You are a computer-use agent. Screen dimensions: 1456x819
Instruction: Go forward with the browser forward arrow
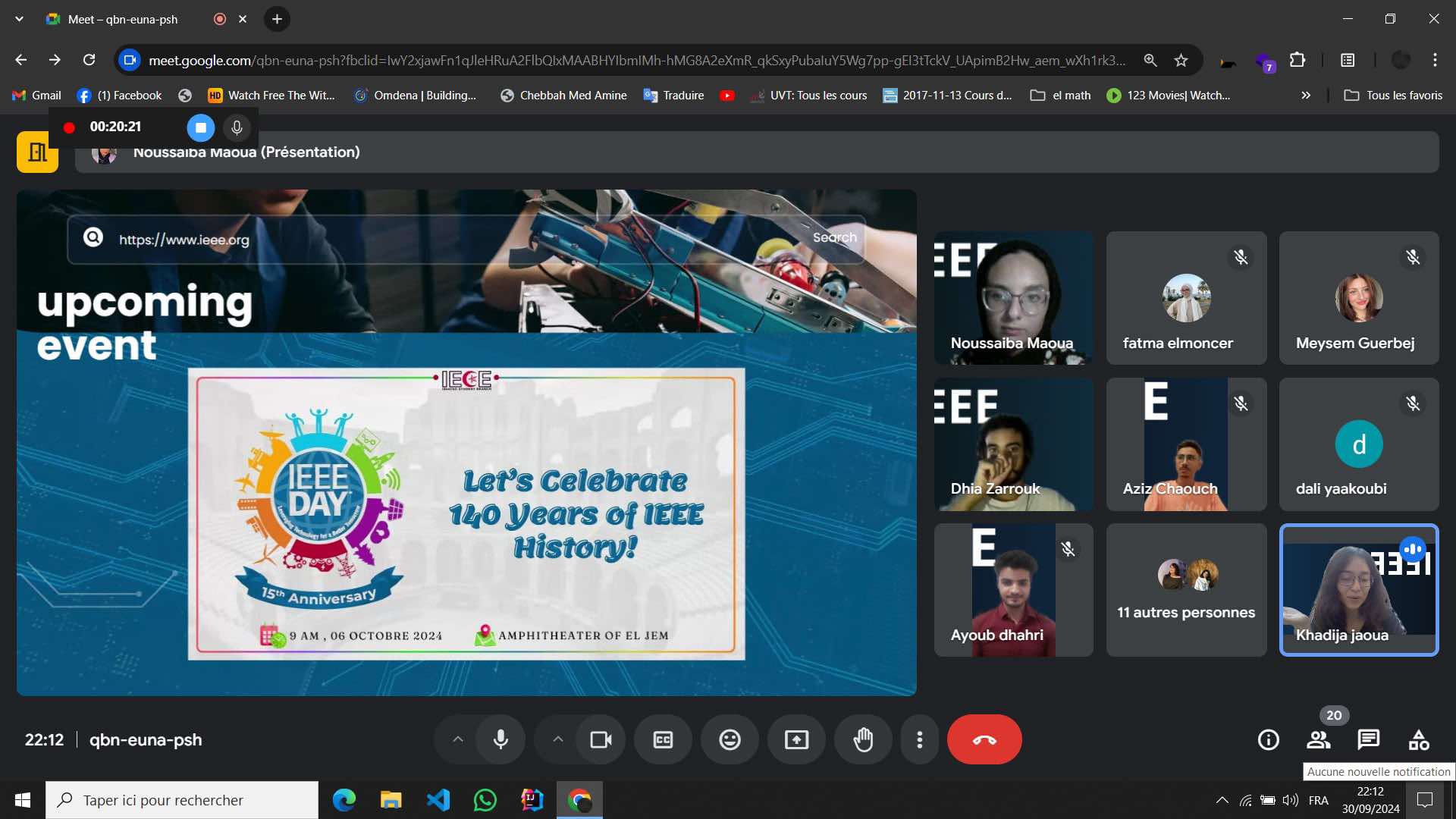55,60
